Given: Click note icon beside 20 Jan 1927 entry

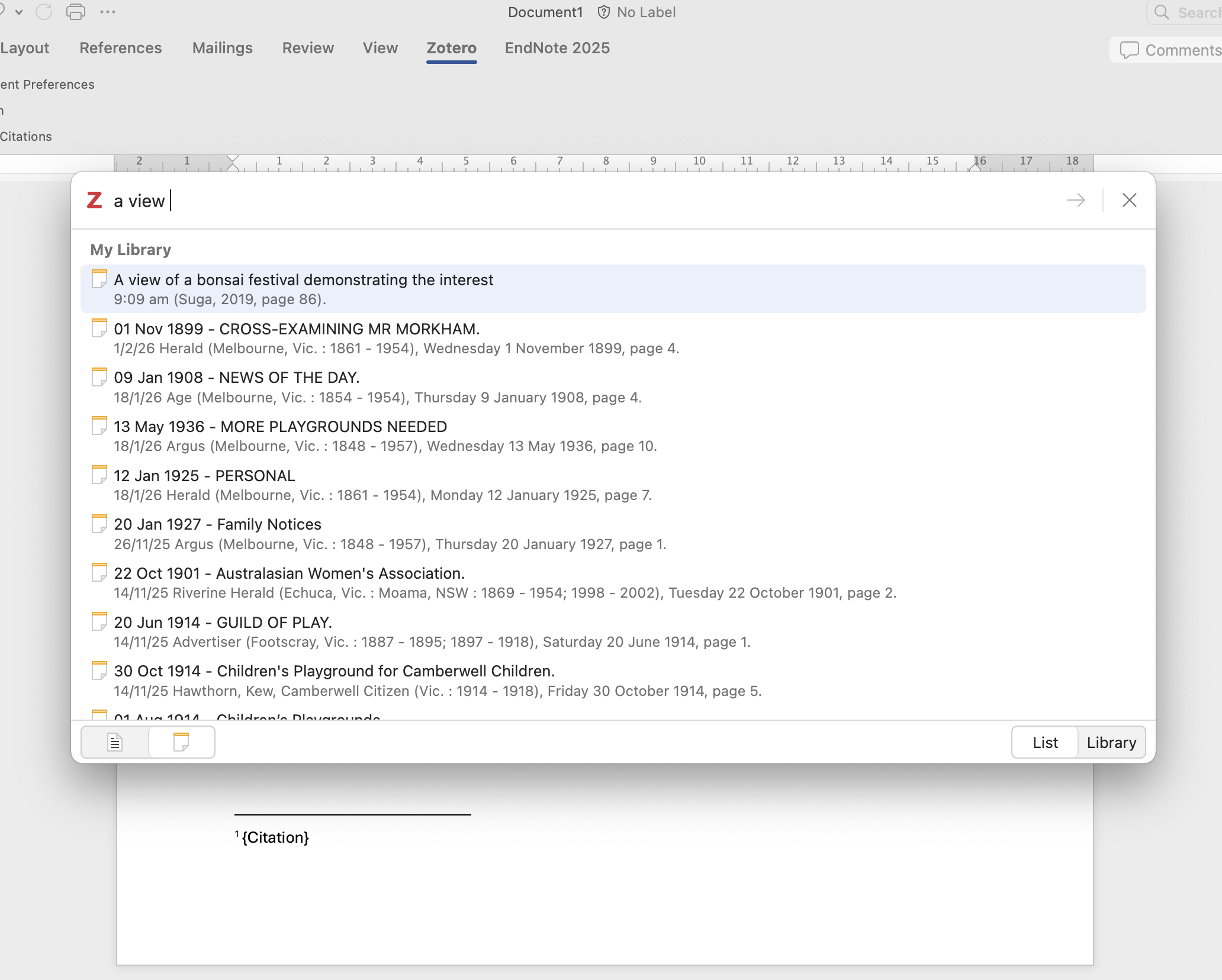Looking at the screenshot, I should [99, 524].
